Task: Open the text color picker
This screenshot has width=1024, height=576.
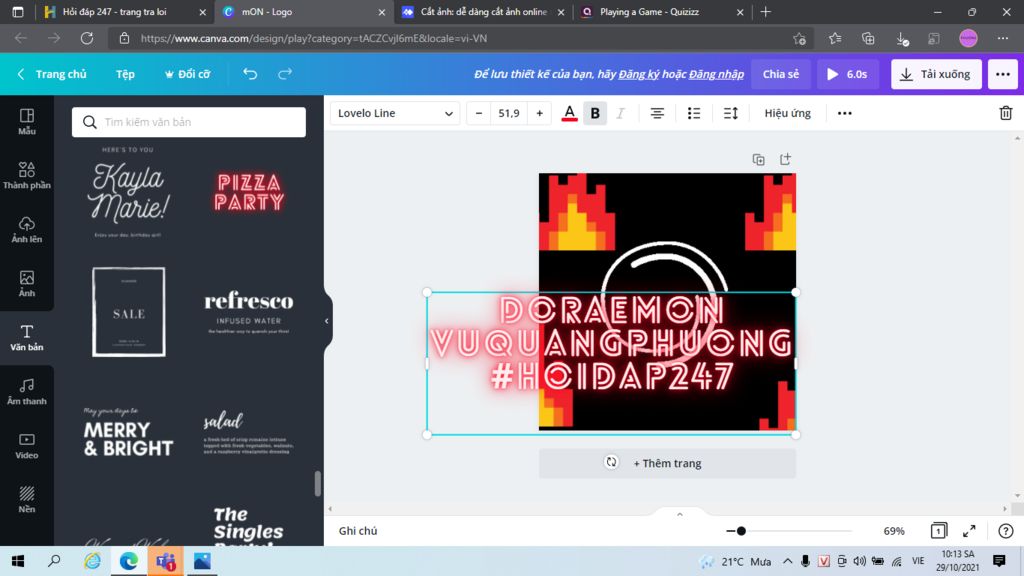Action: pos(569,114)
